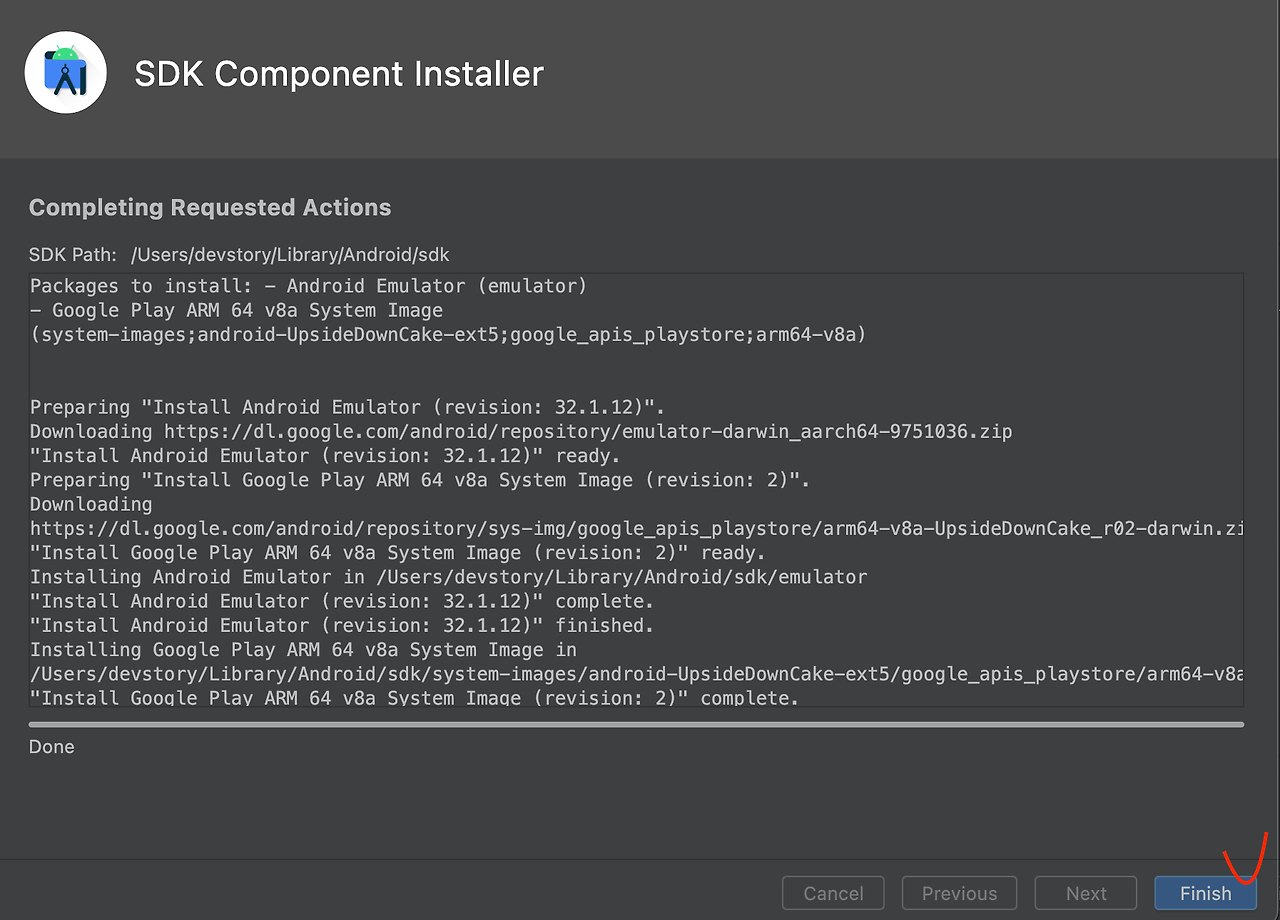The height and width of the screenshot is (920, 1280).
Task: Click the Google Play System Image ready line
Action: pos(398,552)
